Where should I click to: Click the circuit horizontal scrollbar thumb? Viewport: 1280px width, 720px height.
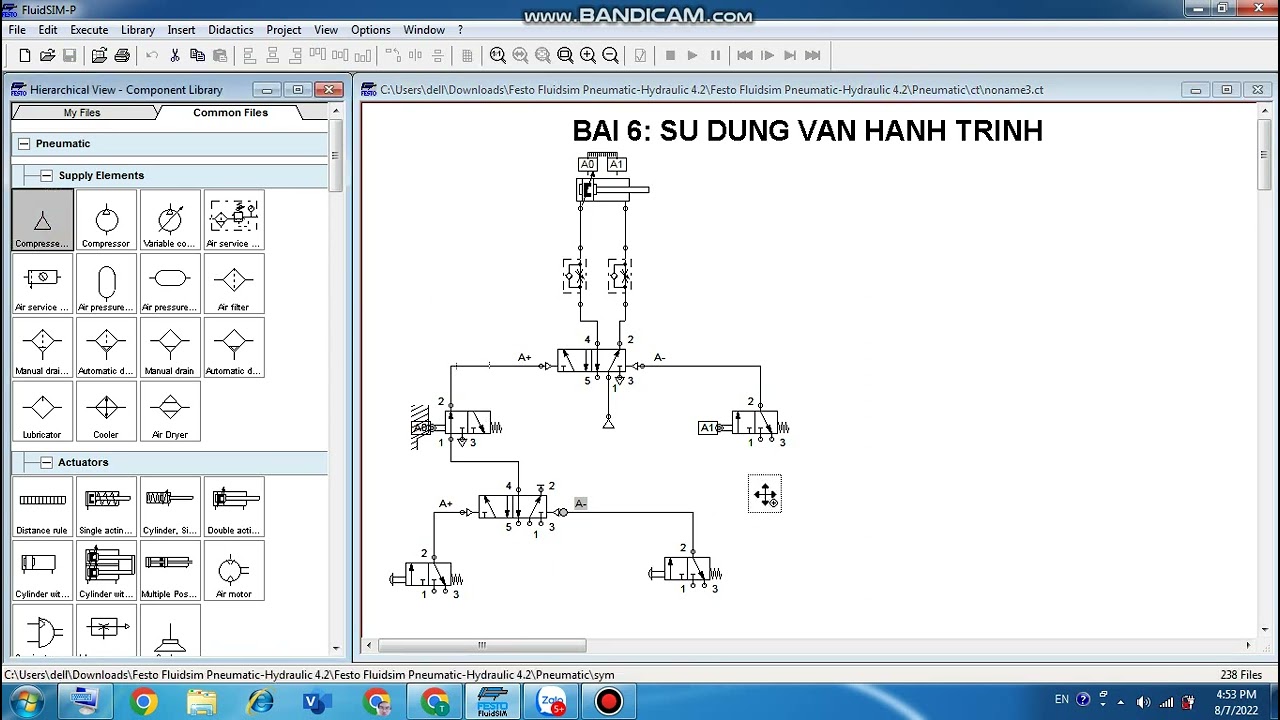tap(482, 645)
